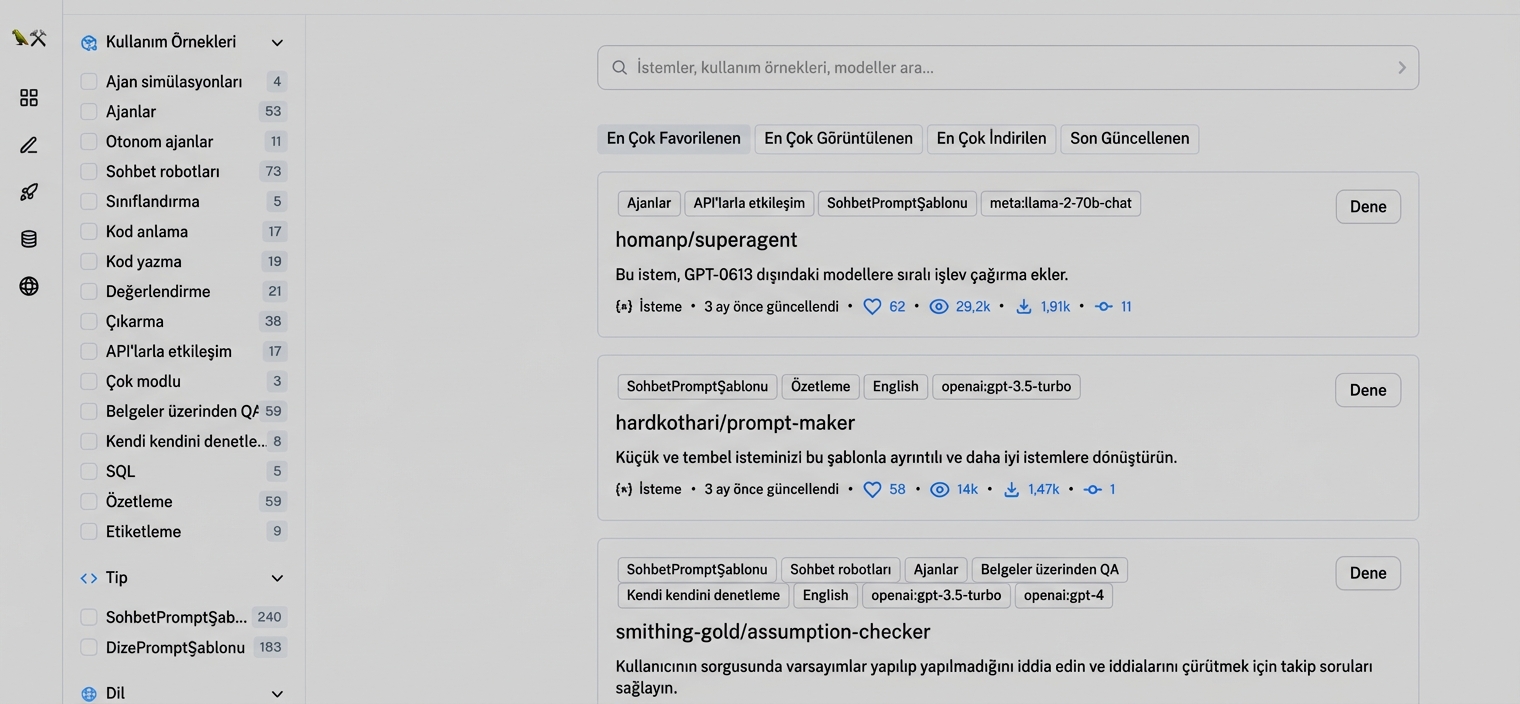
Task: Click the pencil edit icon in sidebar
Action: pos(29,145)
